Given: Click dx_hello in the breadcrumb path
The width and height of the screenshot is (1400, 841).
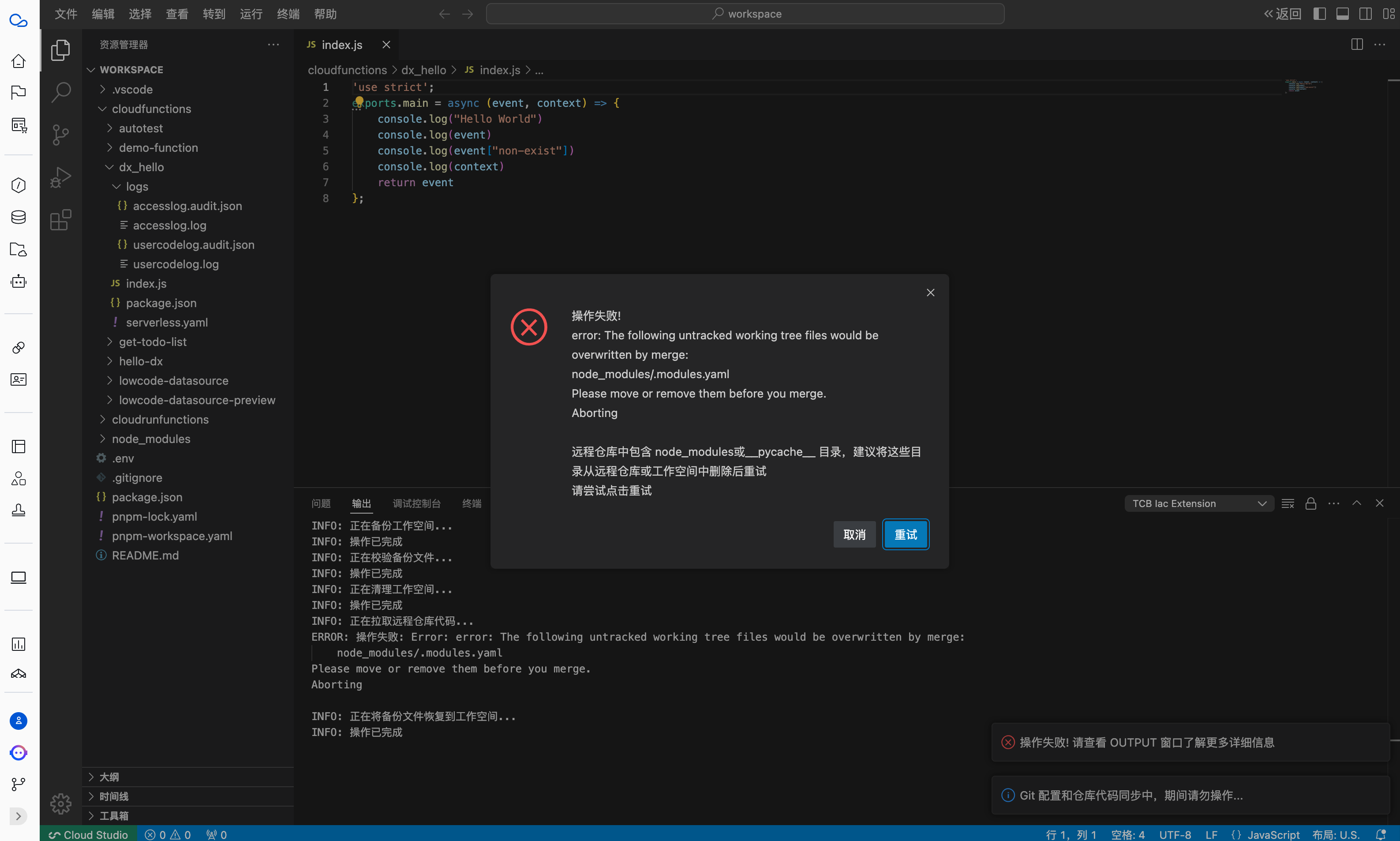Looking at the screenshot, I should pos(423,70).
